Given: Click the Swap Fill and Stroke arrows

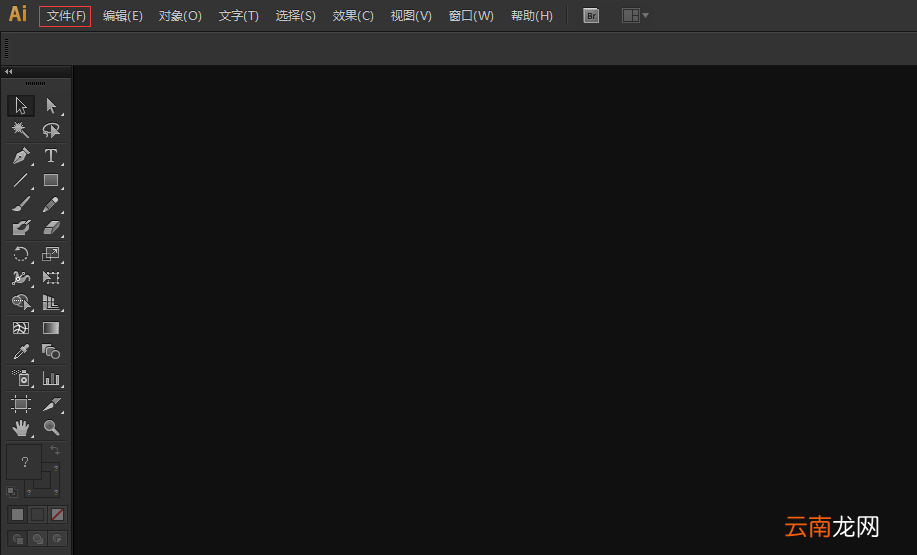Looking at the screenshot, I should click(x=54, y=450).
